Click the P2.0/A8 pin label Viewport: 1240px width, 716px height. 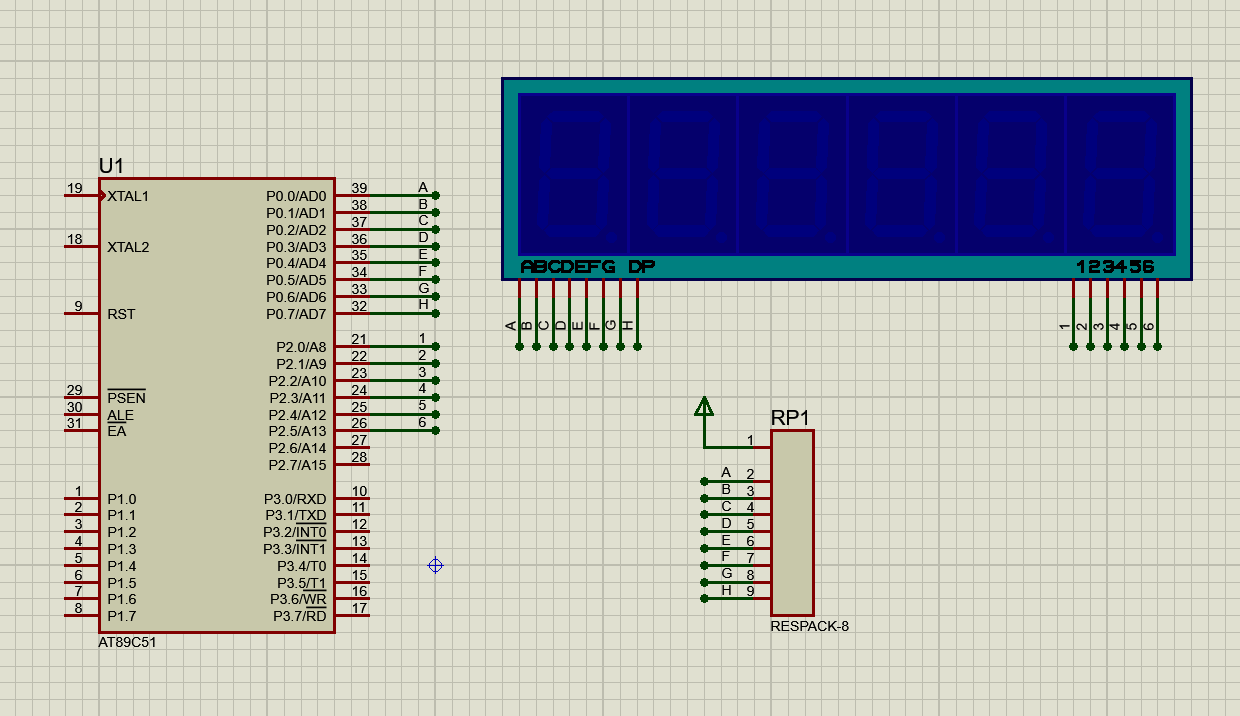pyautogui.click(x=301, y=347)
